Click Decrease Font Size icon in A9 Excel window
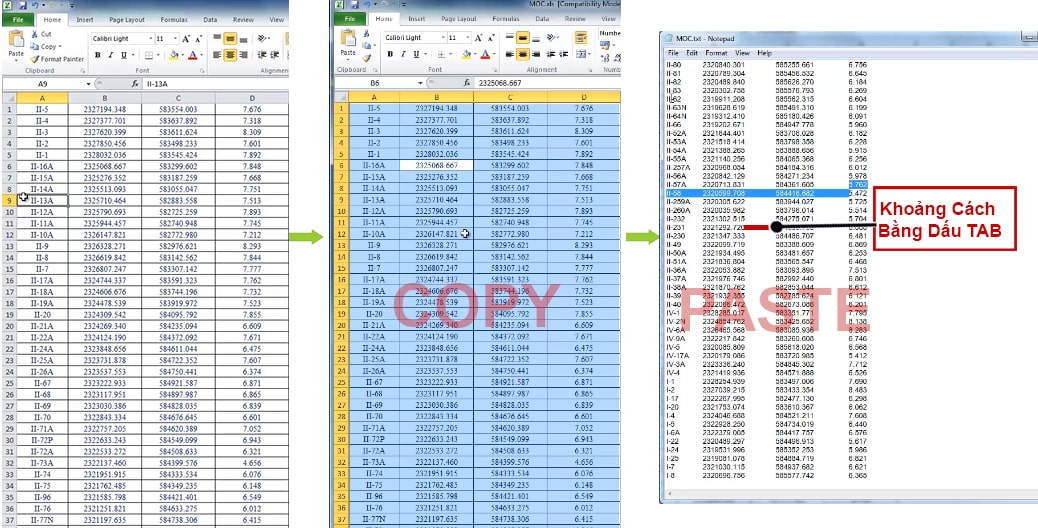Viewport: 1038px width, 528px height. click(199, 38)
